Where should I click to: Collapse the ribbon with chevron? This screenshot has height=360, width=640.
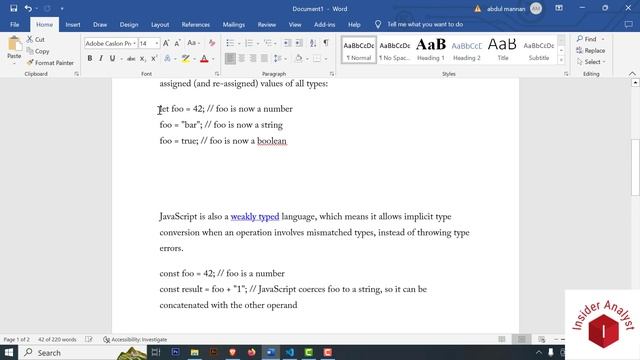click(x=632, y=74)
